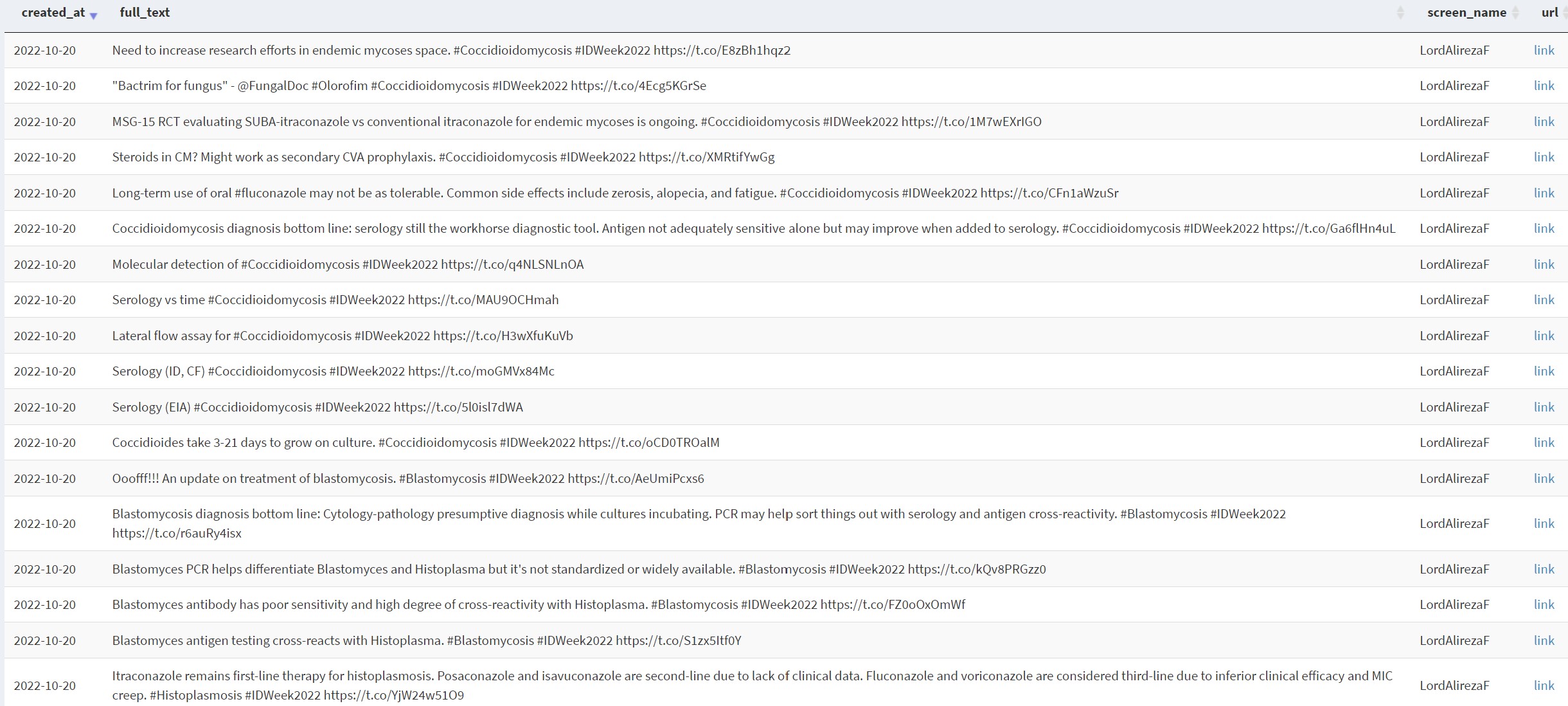Open link for 'Serology (ID, CF)' tweet

[x=1544, y=371]
